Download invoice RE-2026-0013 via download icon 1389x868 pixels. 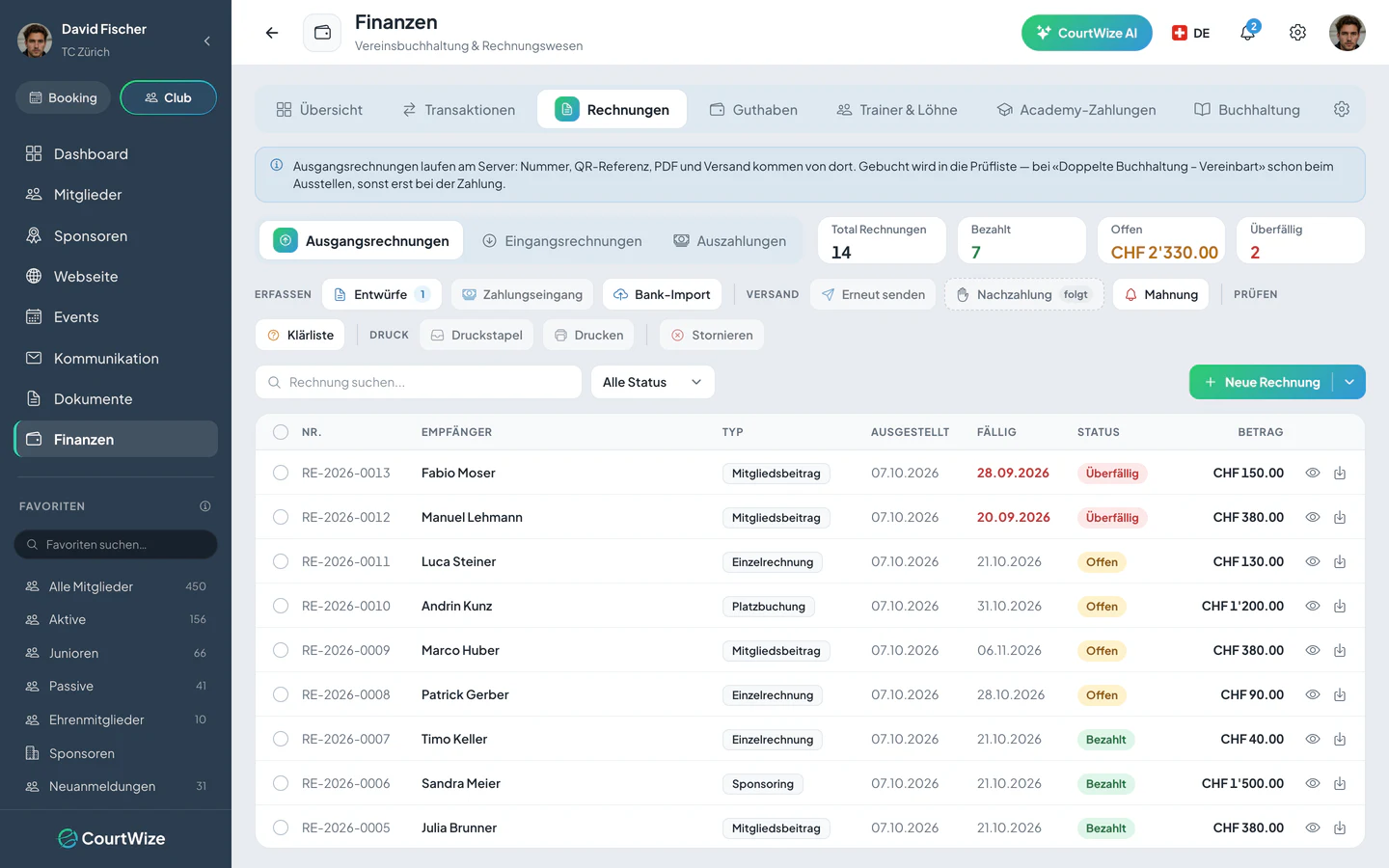click(x=1340, y=473)
